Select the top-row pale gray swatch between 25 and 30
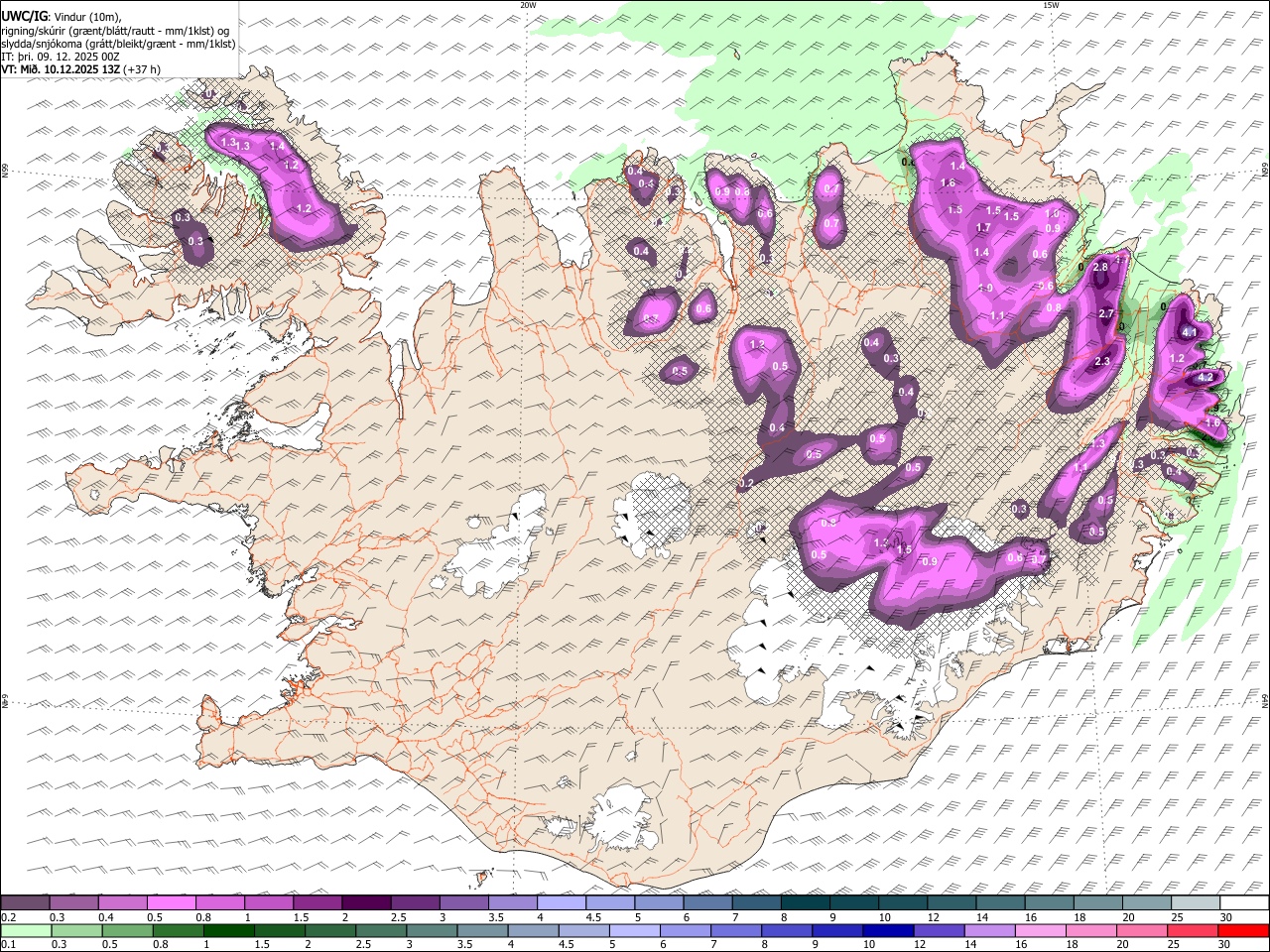 point(1197,902)
